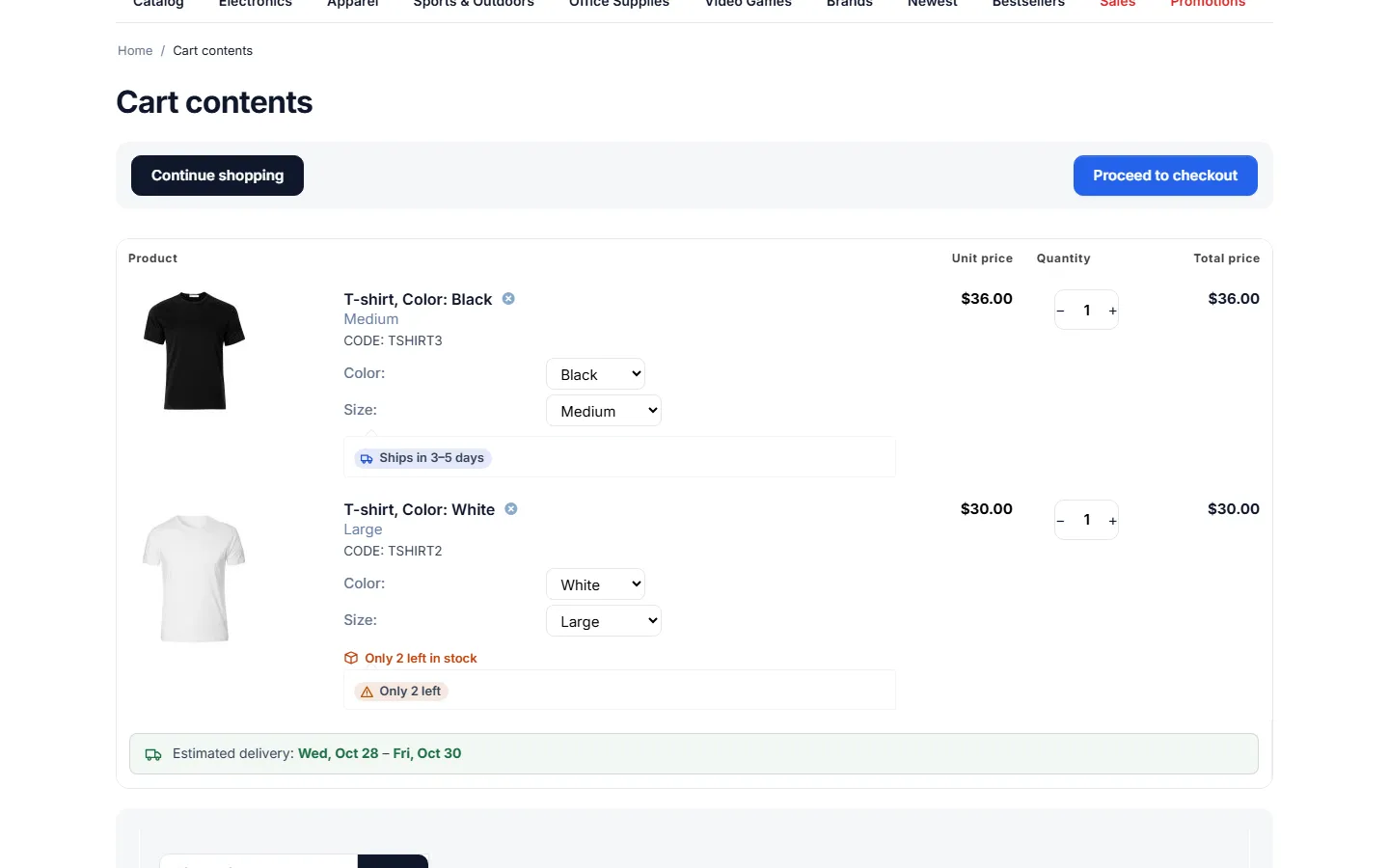Click the delivery dates Wed, Oct 28 – Fri, Oct 30
1389x868 pixels.
click(x=379, y=754)
